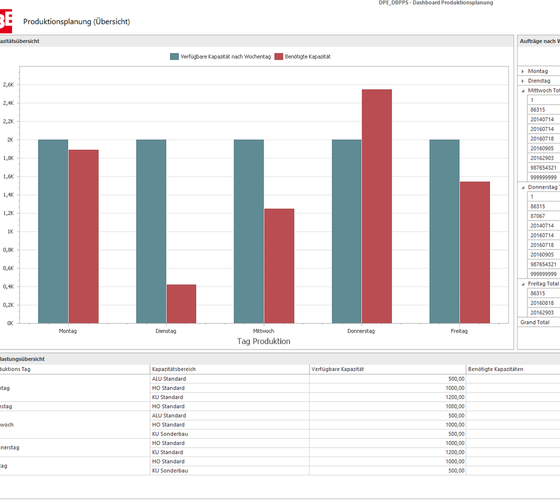The width and height of the screenshot is (560, 500).
Task: Click the Grand Total row in pivot
Action: coord(539,322)
